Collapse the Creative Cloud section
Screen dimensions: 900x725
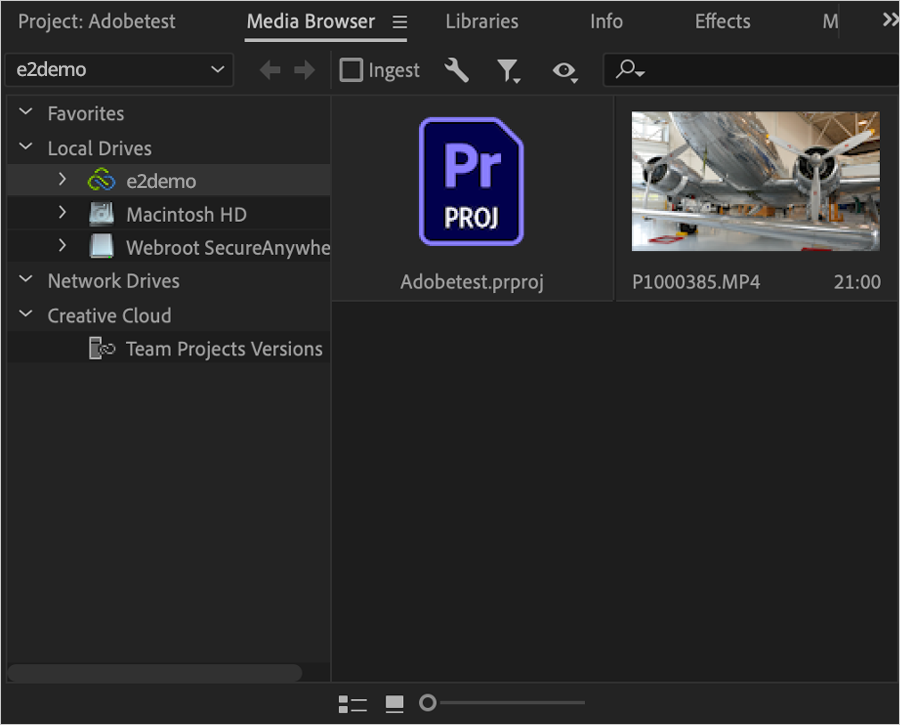[26, 314]
